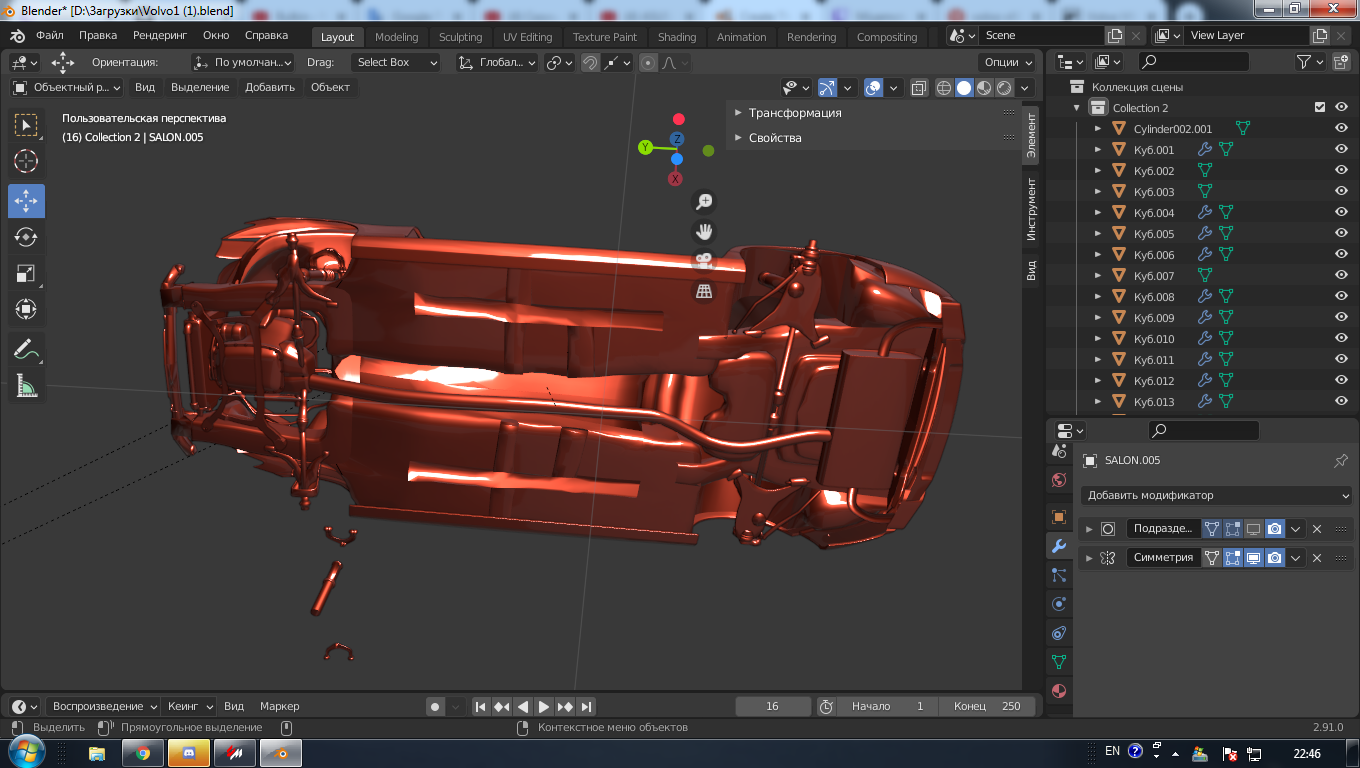Open the Добавить menu in viewport header
Image resolution: width=1360 pixels, height=768 pixels.
click(x=270, y=88)
